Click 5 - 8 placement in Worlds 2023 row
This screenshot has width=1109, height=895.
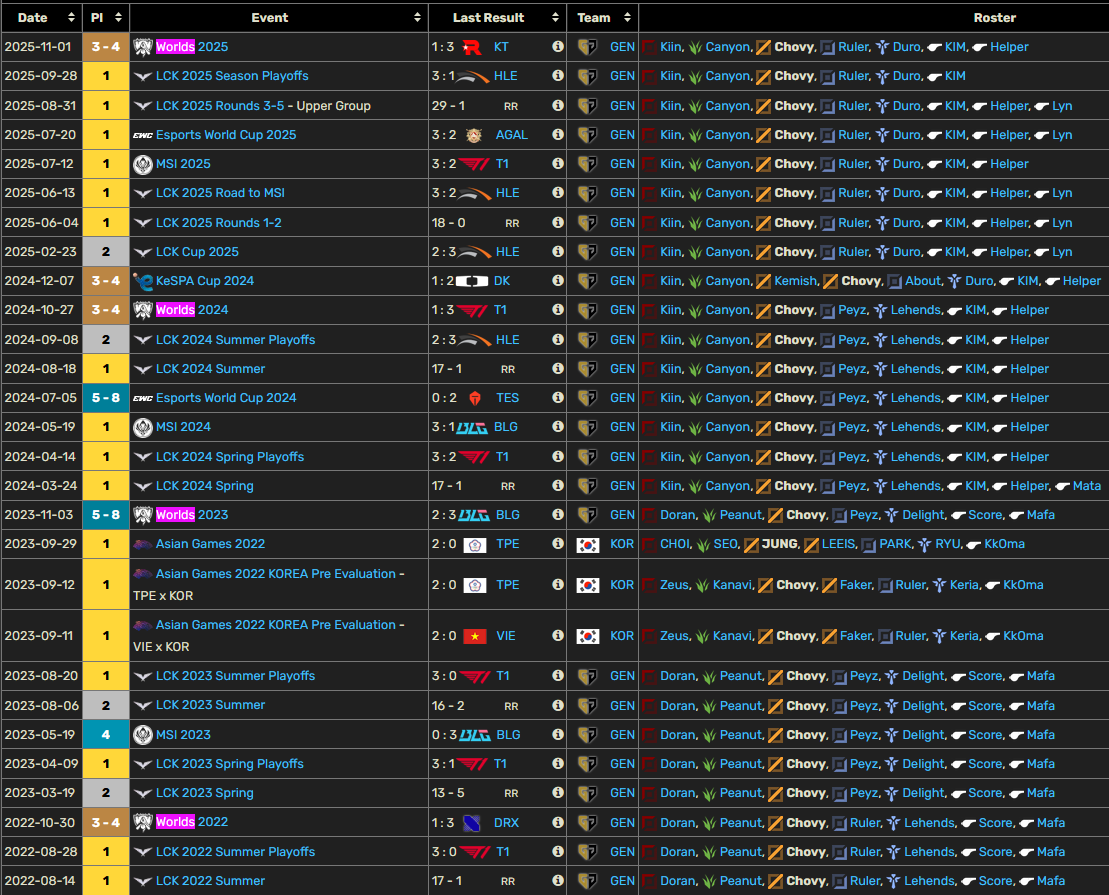point(106,515)
